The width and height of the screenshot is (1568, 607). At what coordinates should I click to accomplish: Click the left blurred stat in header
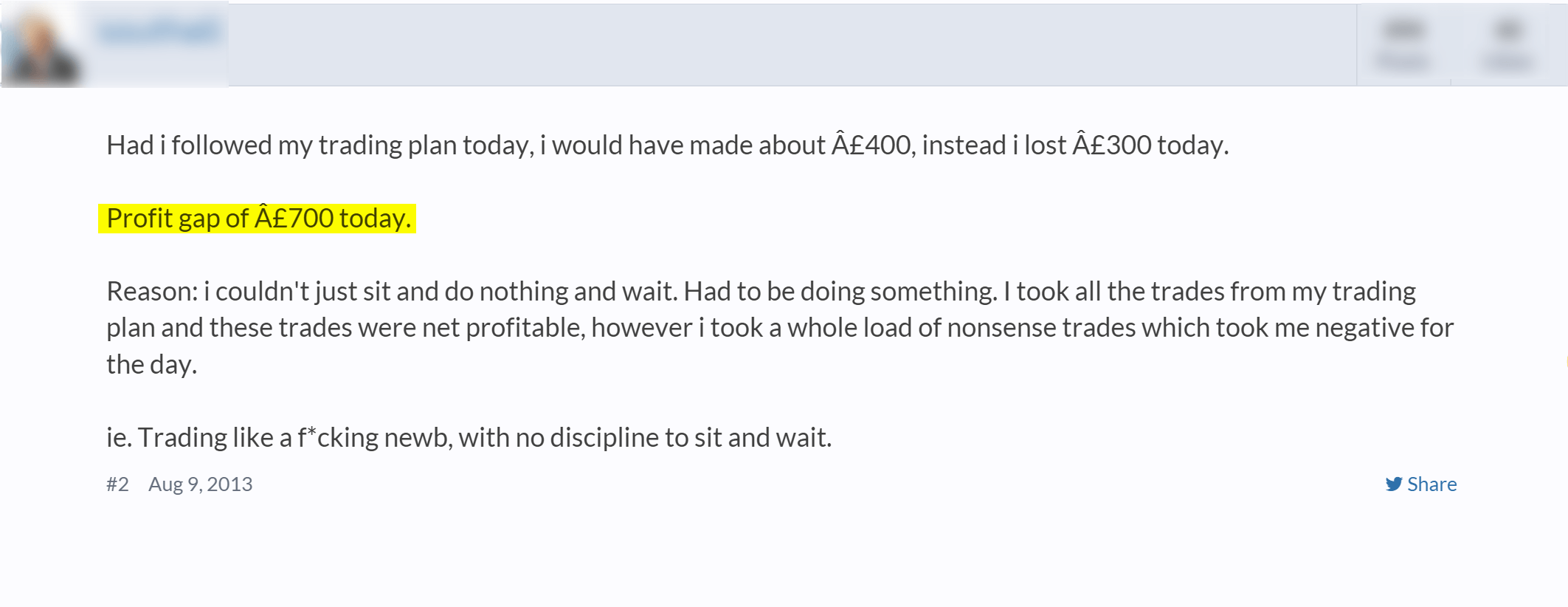tap(1403, 44)
